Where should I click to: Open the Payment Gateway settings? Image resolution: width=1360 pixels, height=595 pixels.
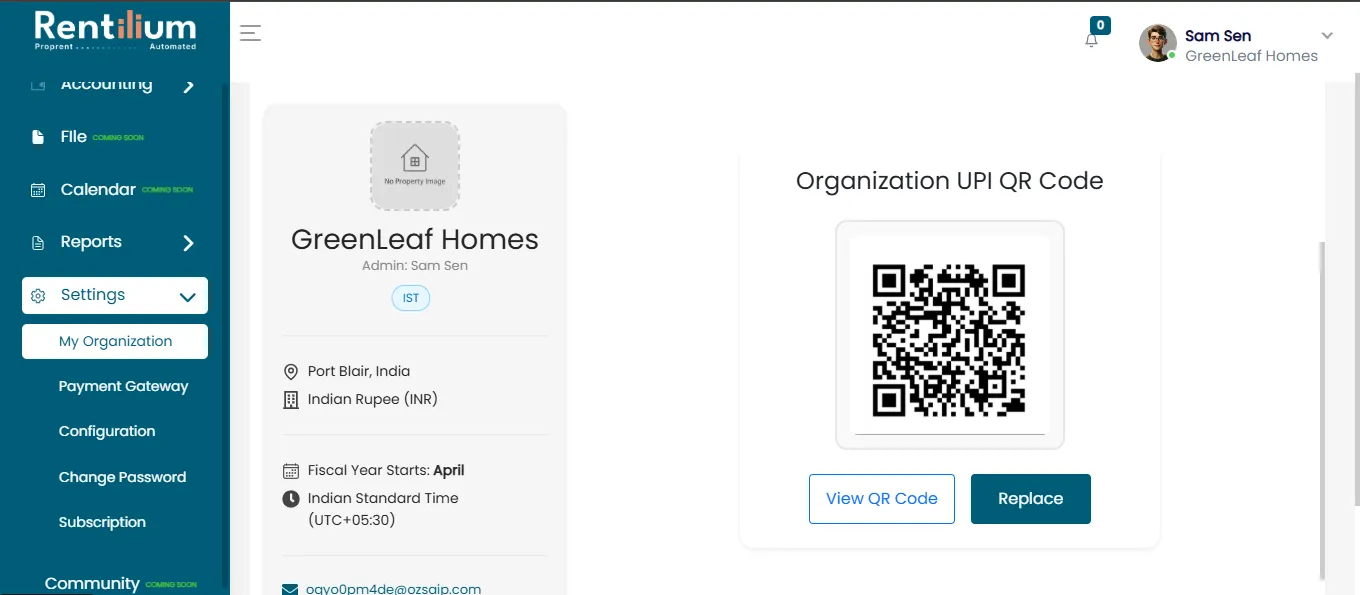click(x=123, y=386)
